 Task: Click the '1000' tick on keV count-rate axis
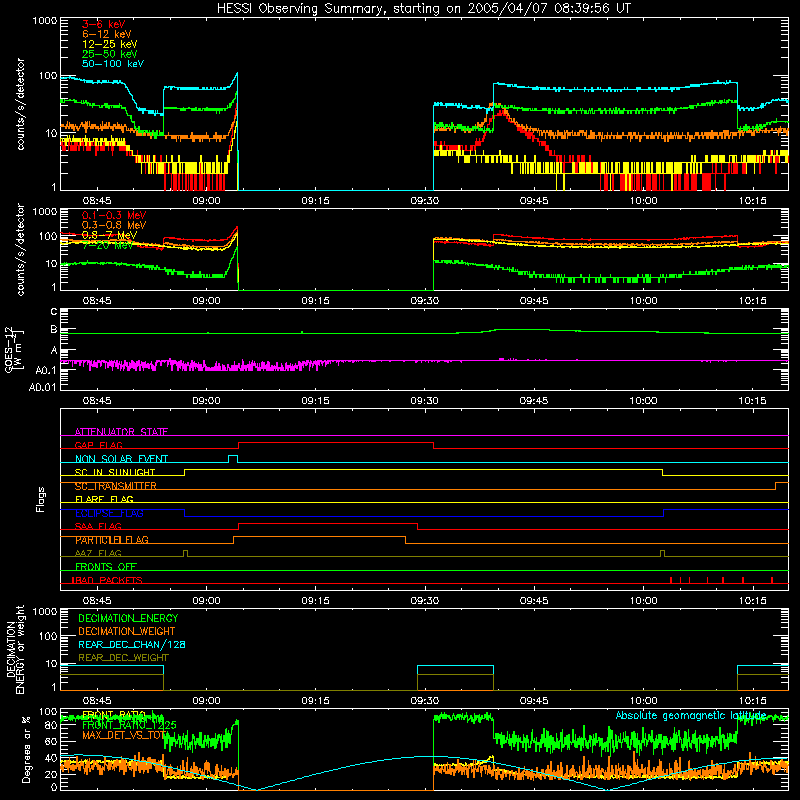click(x=45, y=21)
